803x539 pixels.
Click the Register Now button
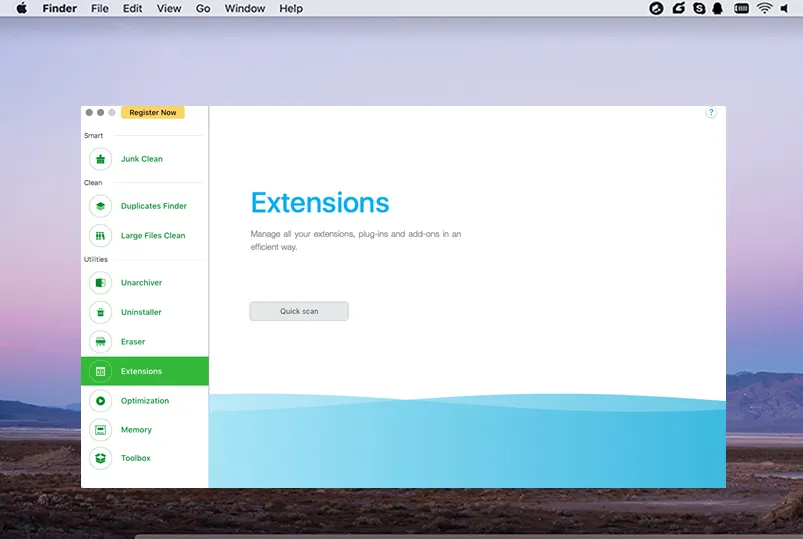153,113
